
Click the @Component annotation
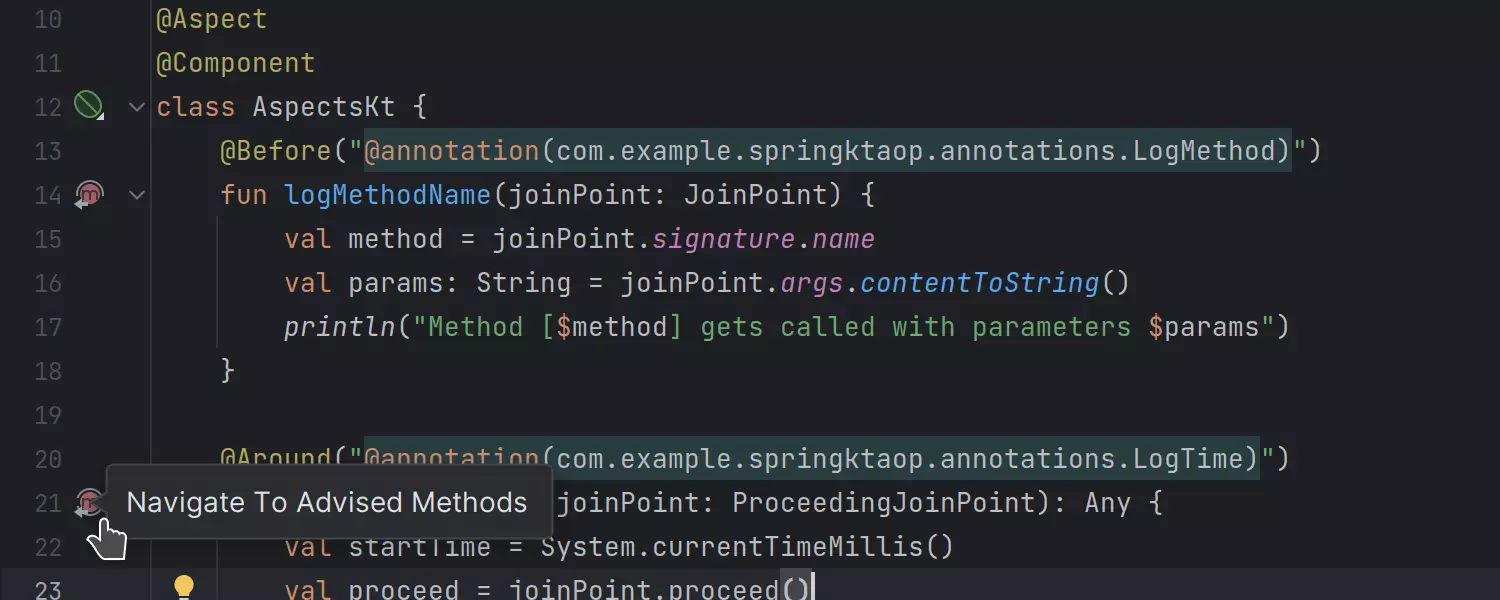(235, 63)
